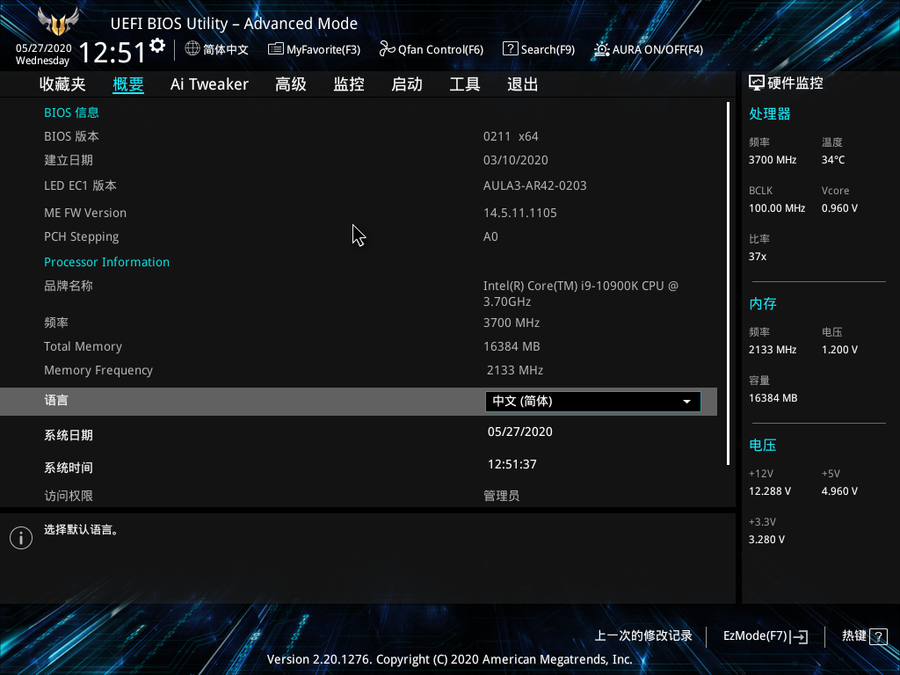Select the 退出 tab
The height and width of the screenshot is (675, 900).
523,85
